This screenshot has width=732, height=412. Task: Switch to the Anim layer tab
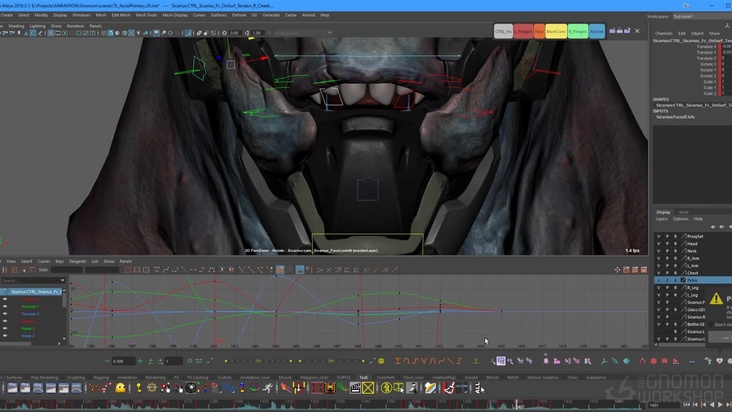(683, 212)
